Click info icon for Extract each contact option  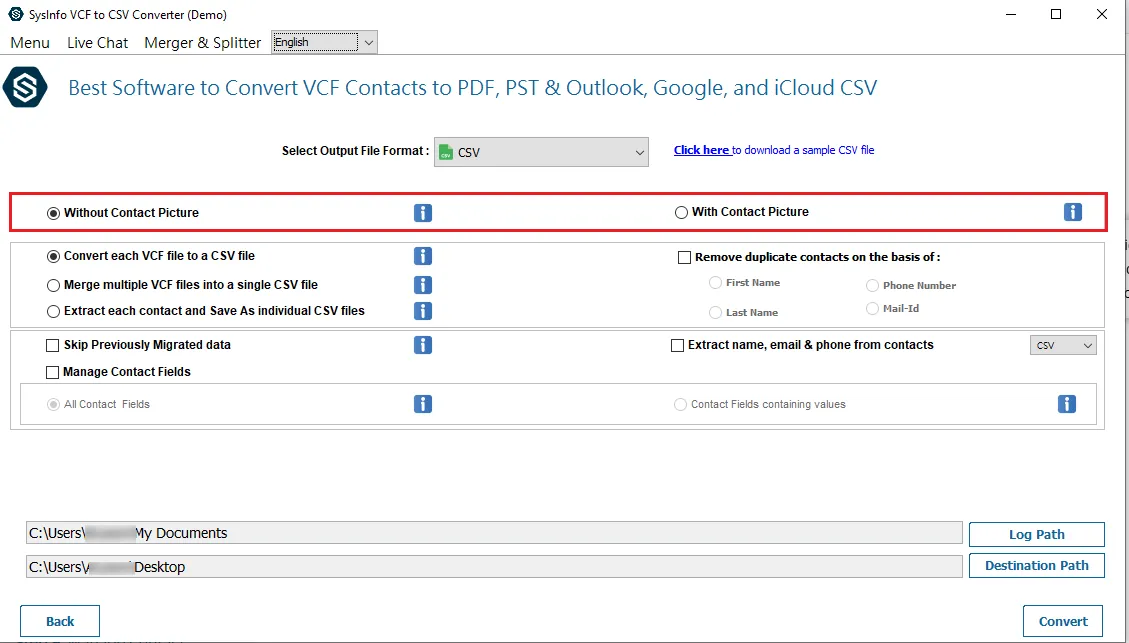[x=423, y=311]
